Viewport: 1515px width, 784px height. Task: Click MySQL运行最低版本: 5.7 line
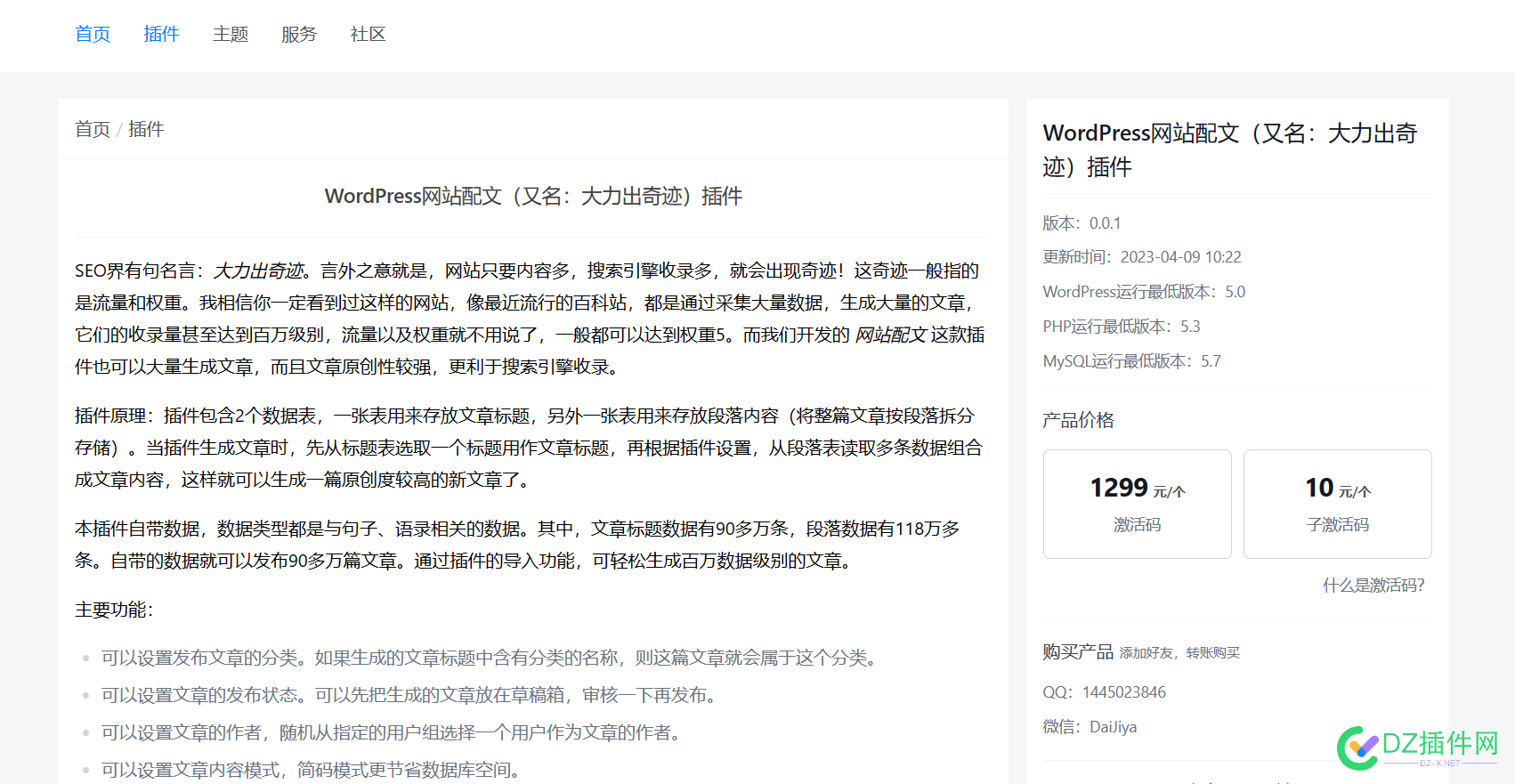click(x=1131, y=361)
